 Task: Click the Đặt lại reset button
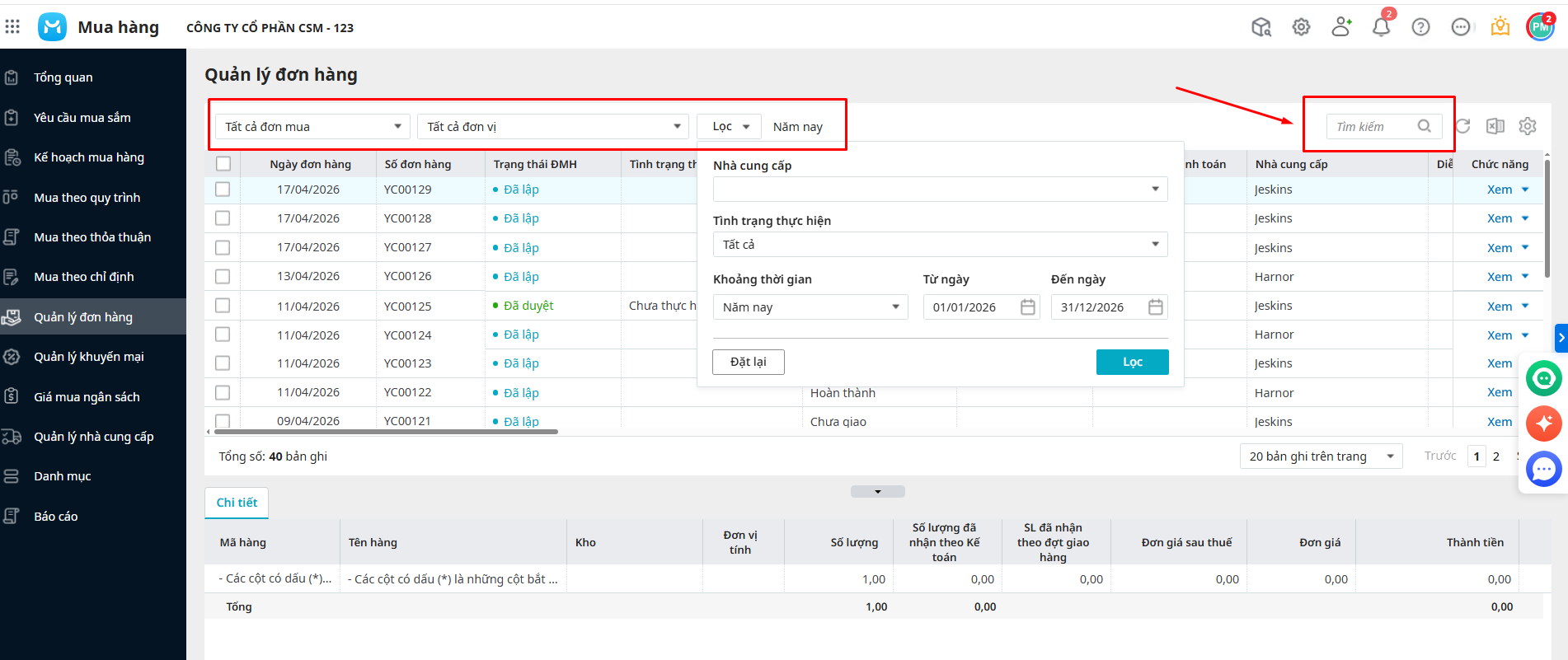748,362
